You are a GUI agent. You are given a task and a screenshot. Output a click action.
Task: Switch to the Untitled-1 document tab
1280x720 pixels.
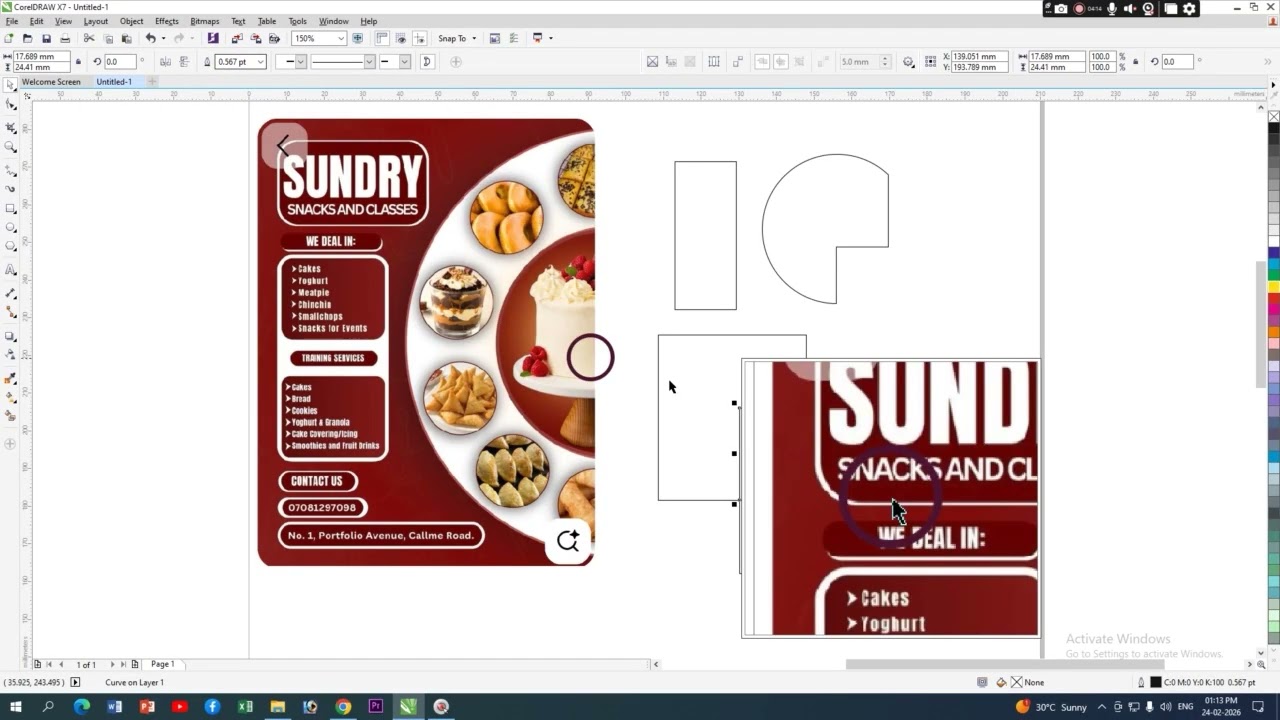(x=114, y=82)
